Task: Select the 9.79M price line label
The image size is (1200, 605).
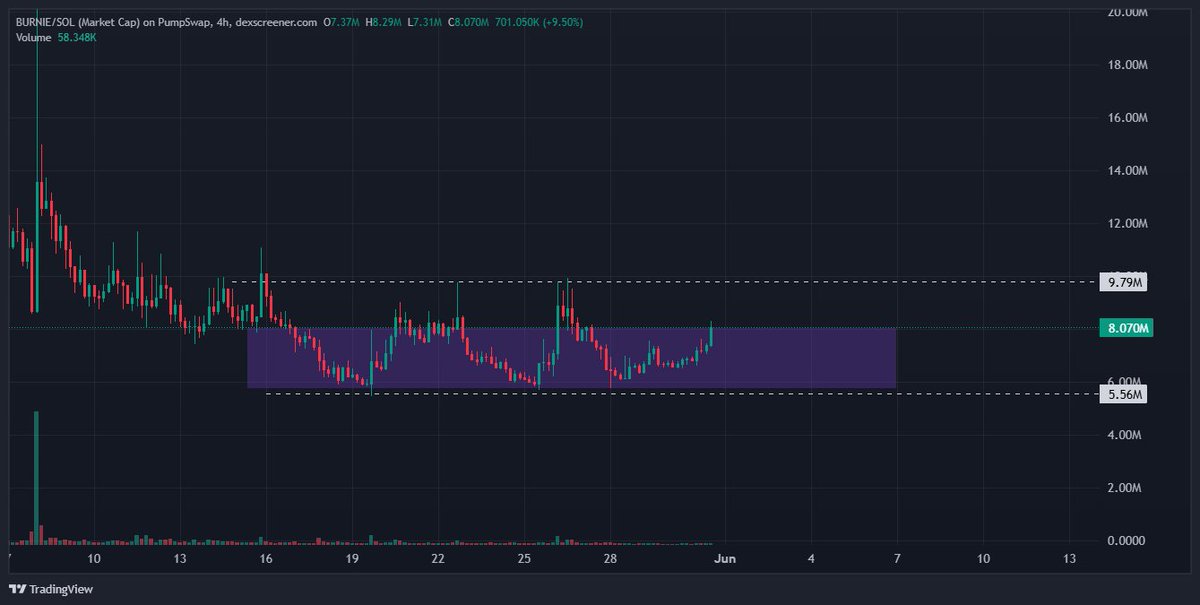Action: coord(1125,282)
